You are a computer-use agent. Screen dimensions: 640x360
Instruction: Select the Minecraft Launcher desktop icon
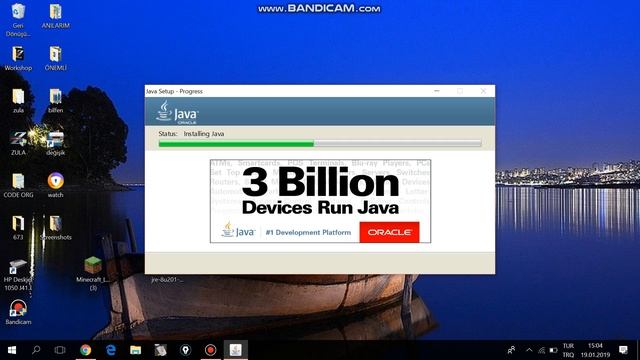point(93,273)
